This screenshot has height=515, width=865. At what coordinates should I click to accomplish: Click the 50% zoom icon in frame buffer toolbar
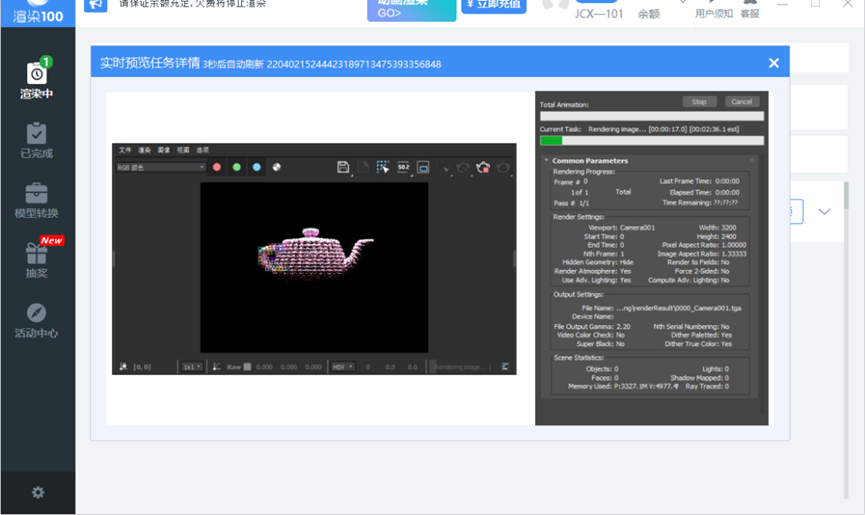[x=403, y=167]
